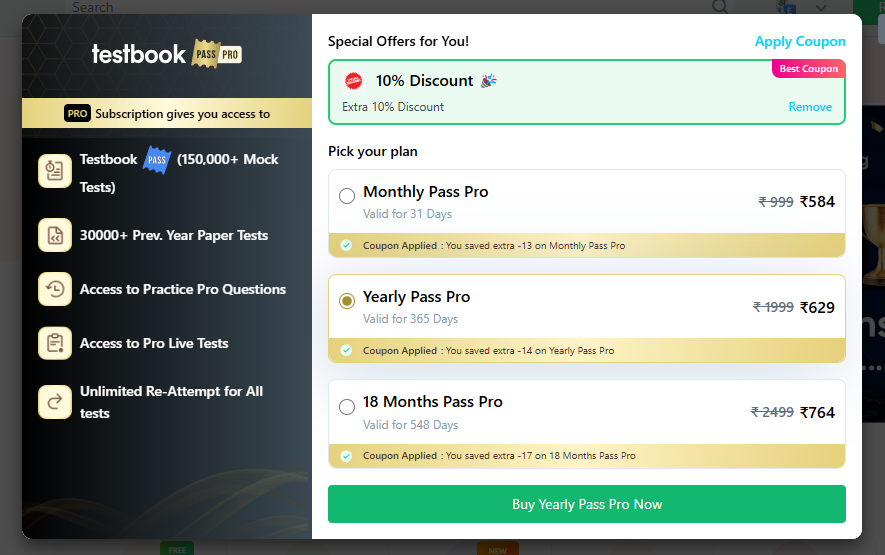Click the Monthly Pass Pro ₹584 price
885x555 pixels.
tap(817, 202)
